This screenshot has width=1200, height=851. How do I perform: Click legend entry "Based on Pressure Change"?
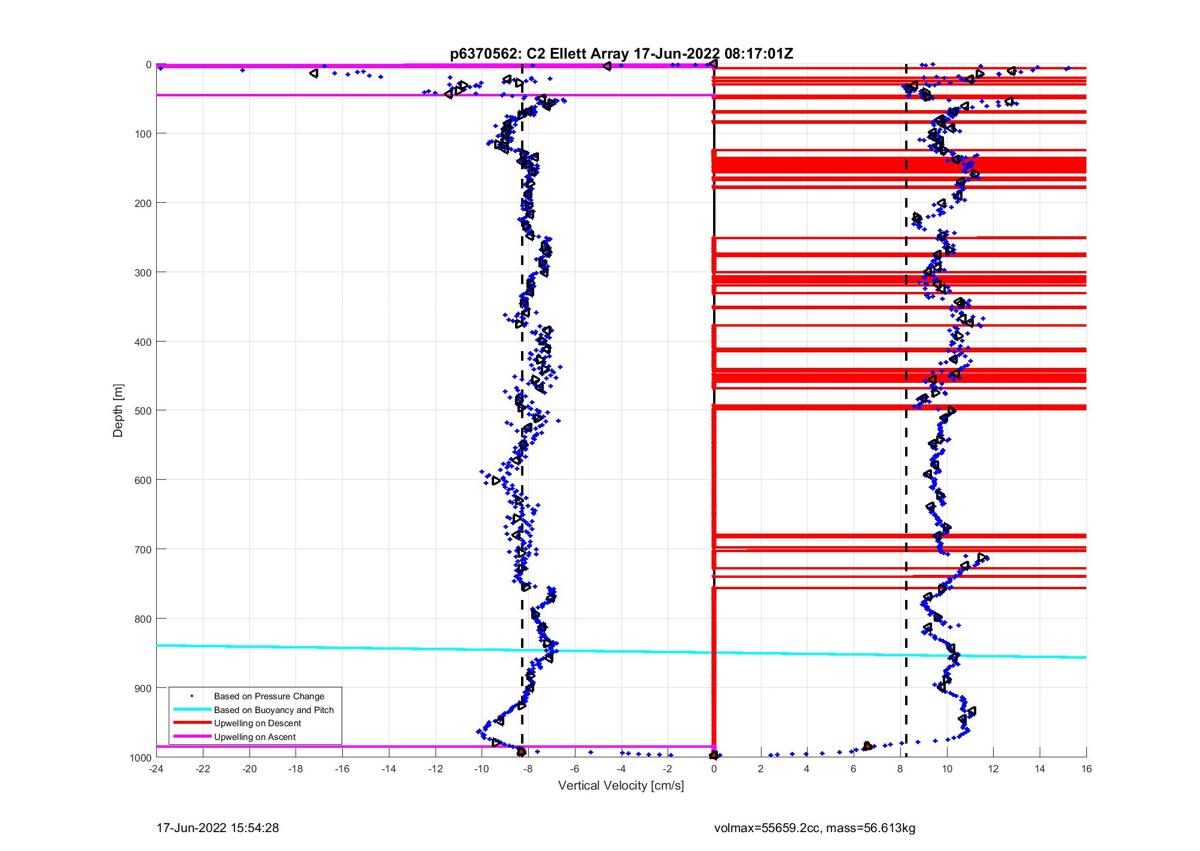coord(269,696)
